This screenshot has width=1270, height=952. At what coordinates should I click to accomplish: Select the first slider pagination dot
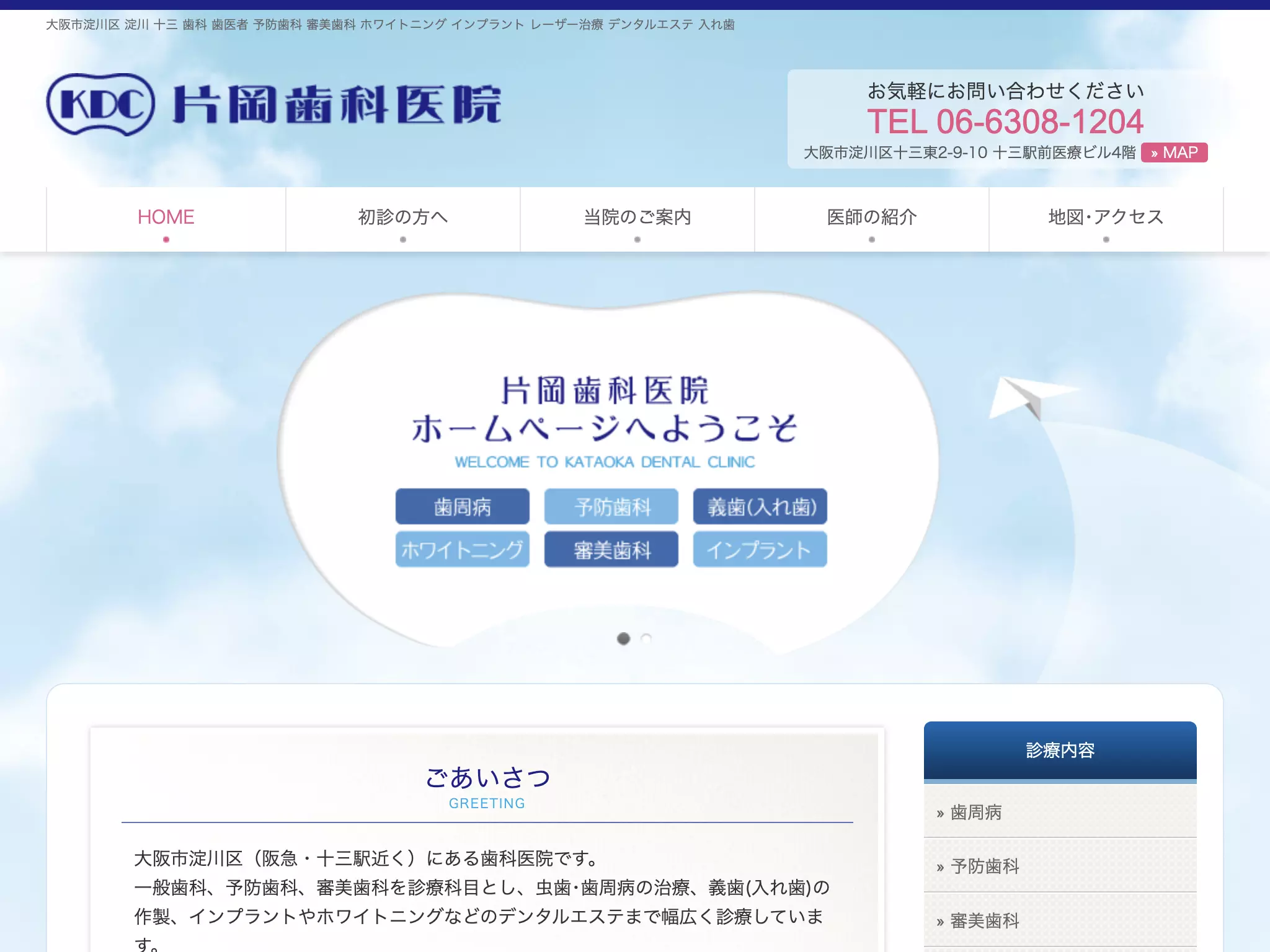[x=623, y=638]
